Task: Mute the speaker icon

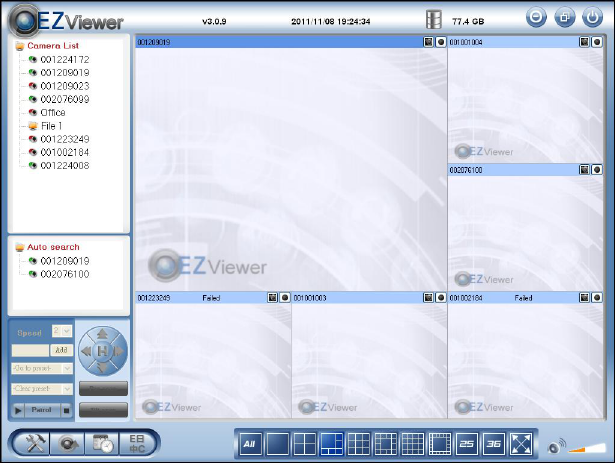Action: (x=556, y=446)
